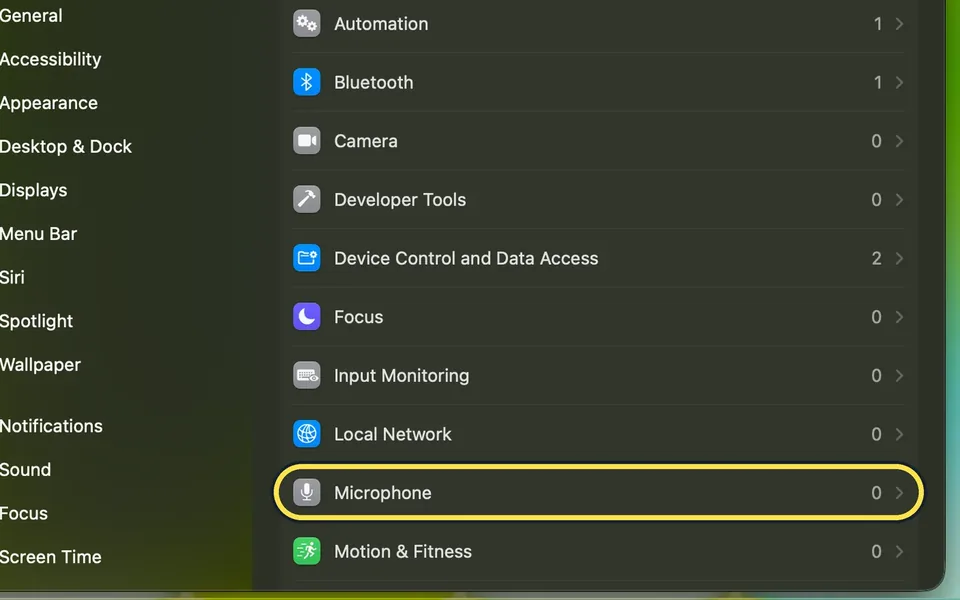
Task: Open the Automation label text
Action: point(381,24)
